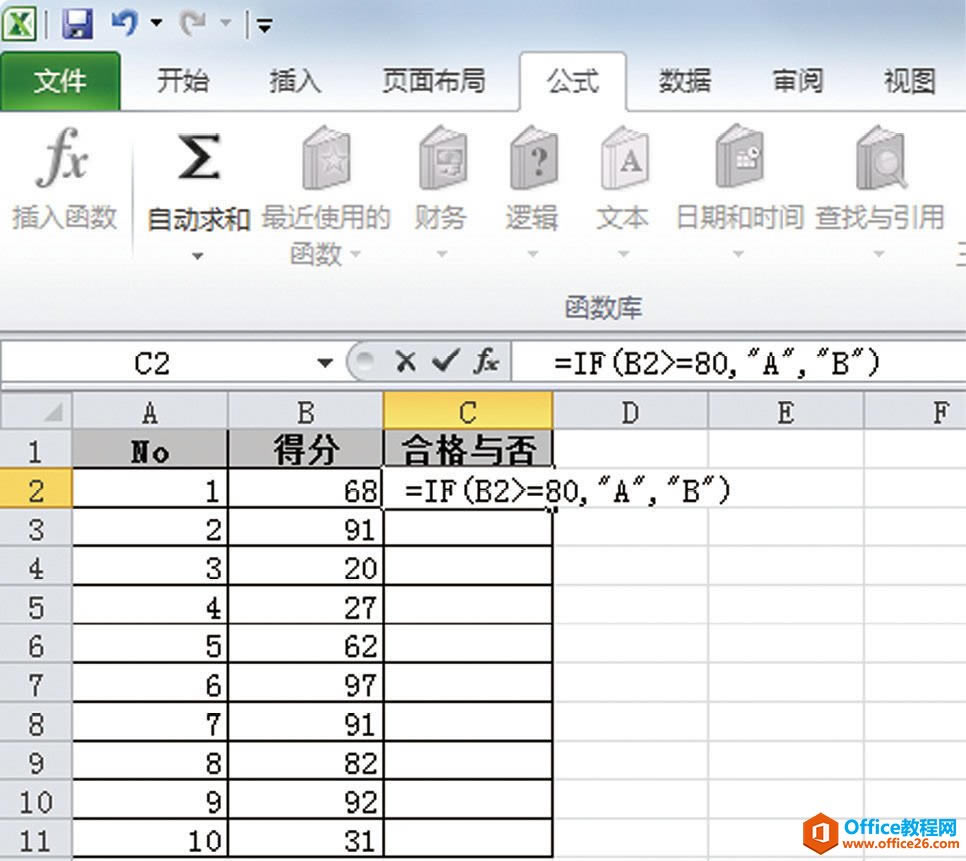Click the 得分 header cell
Image resolution: width=966 pixels, height=861 pixels.
306,450
